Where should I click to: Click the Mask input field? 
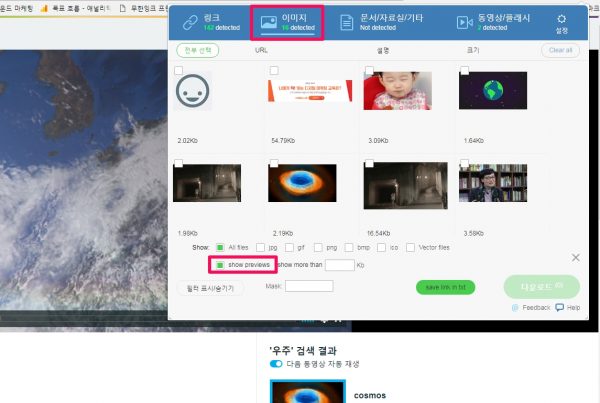(x=309, y=286)
